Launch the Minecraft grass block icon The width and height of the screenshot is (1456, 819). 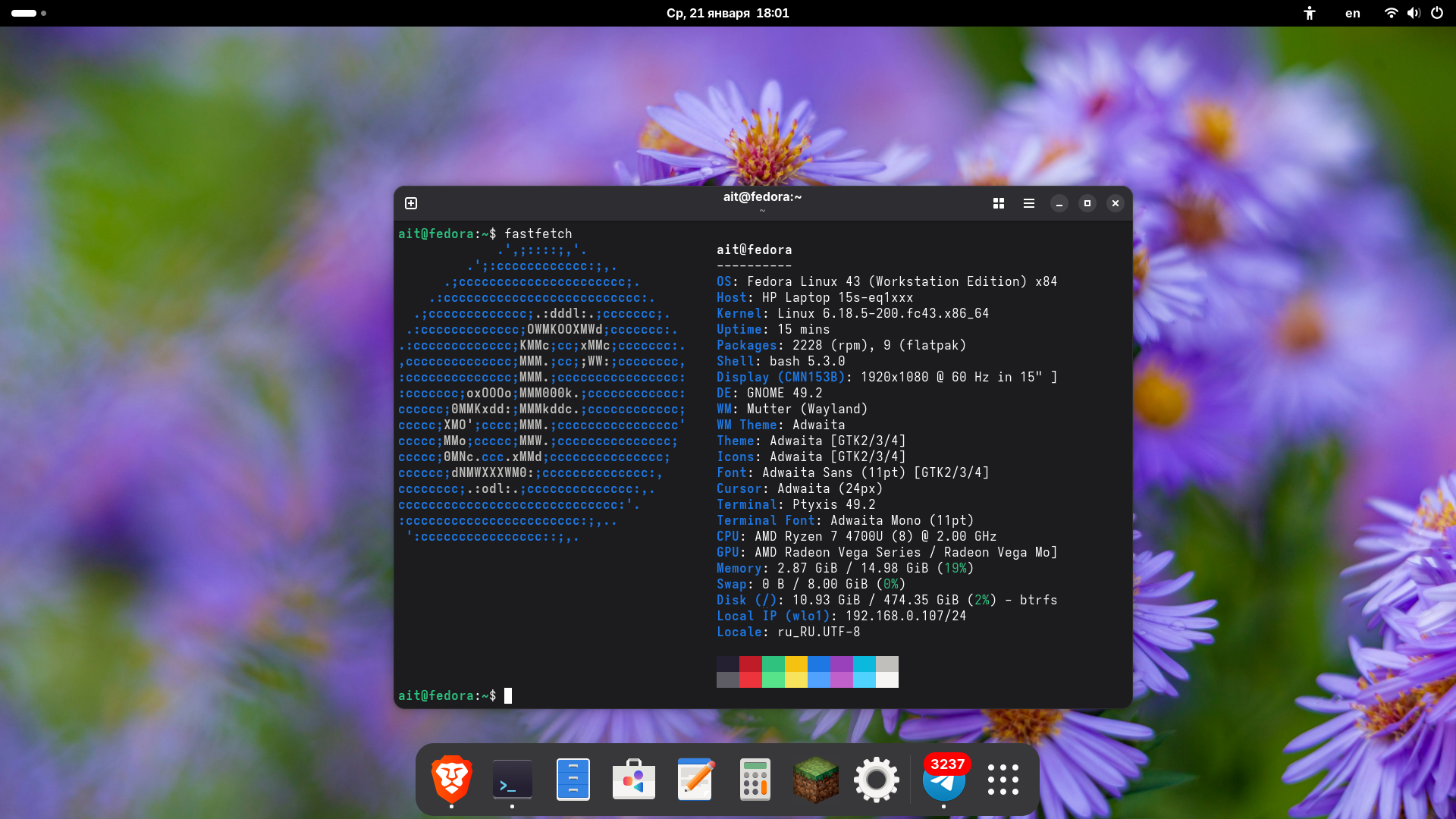816,779
